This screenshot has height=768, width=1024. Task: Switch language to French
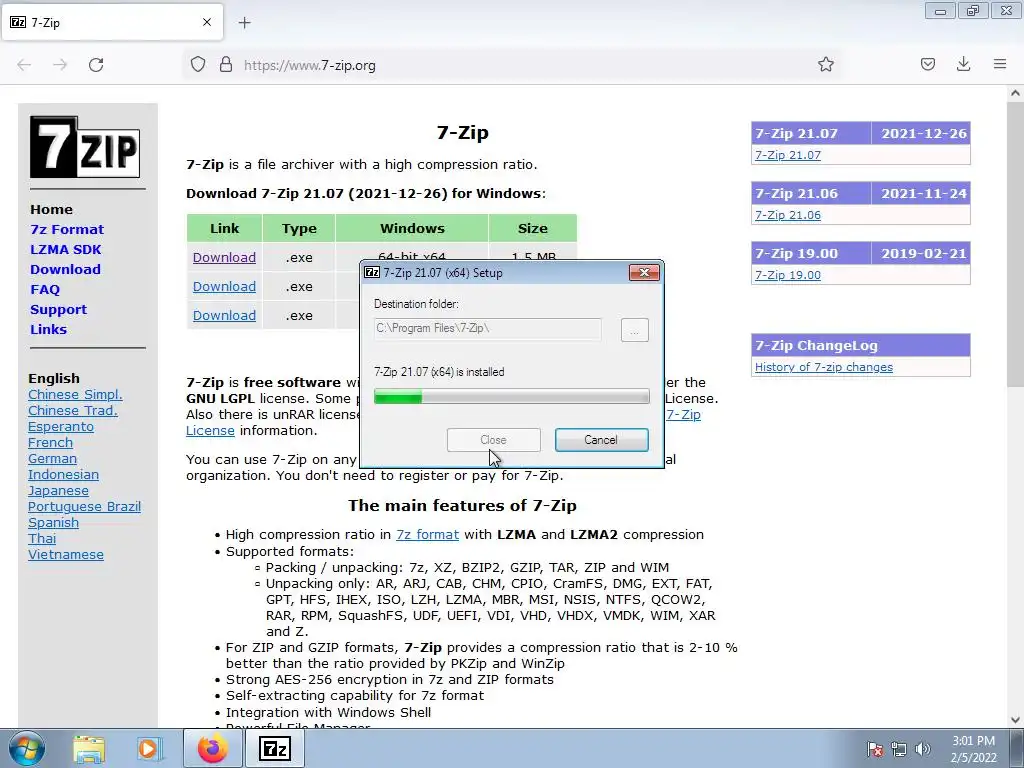point(50,443)
